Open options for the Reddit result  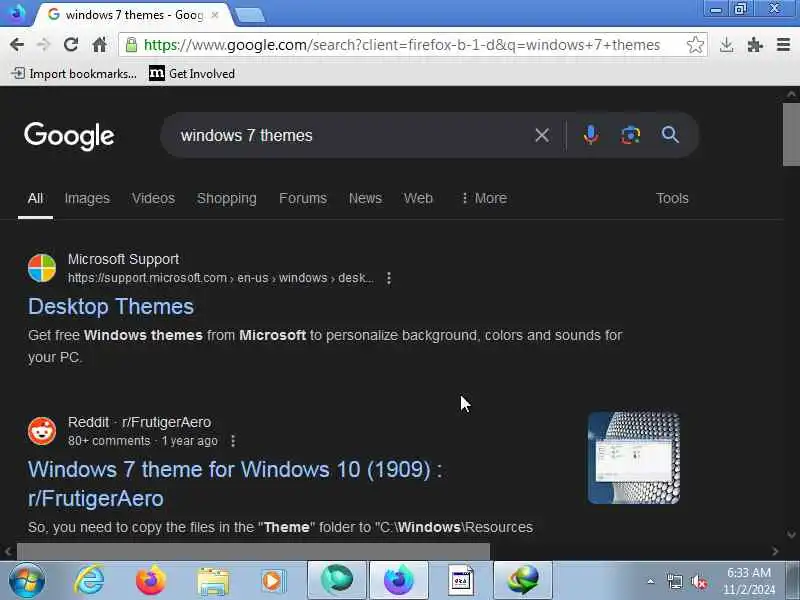click(x=233, y=441)
